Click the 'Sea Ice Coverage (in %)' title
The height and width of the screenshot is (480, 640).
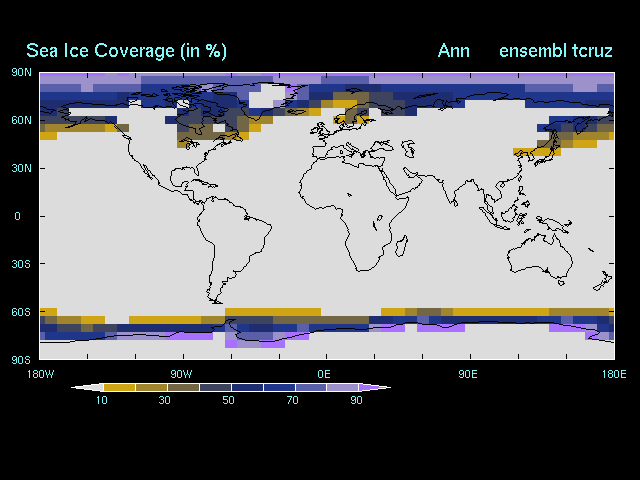[126, 51]
